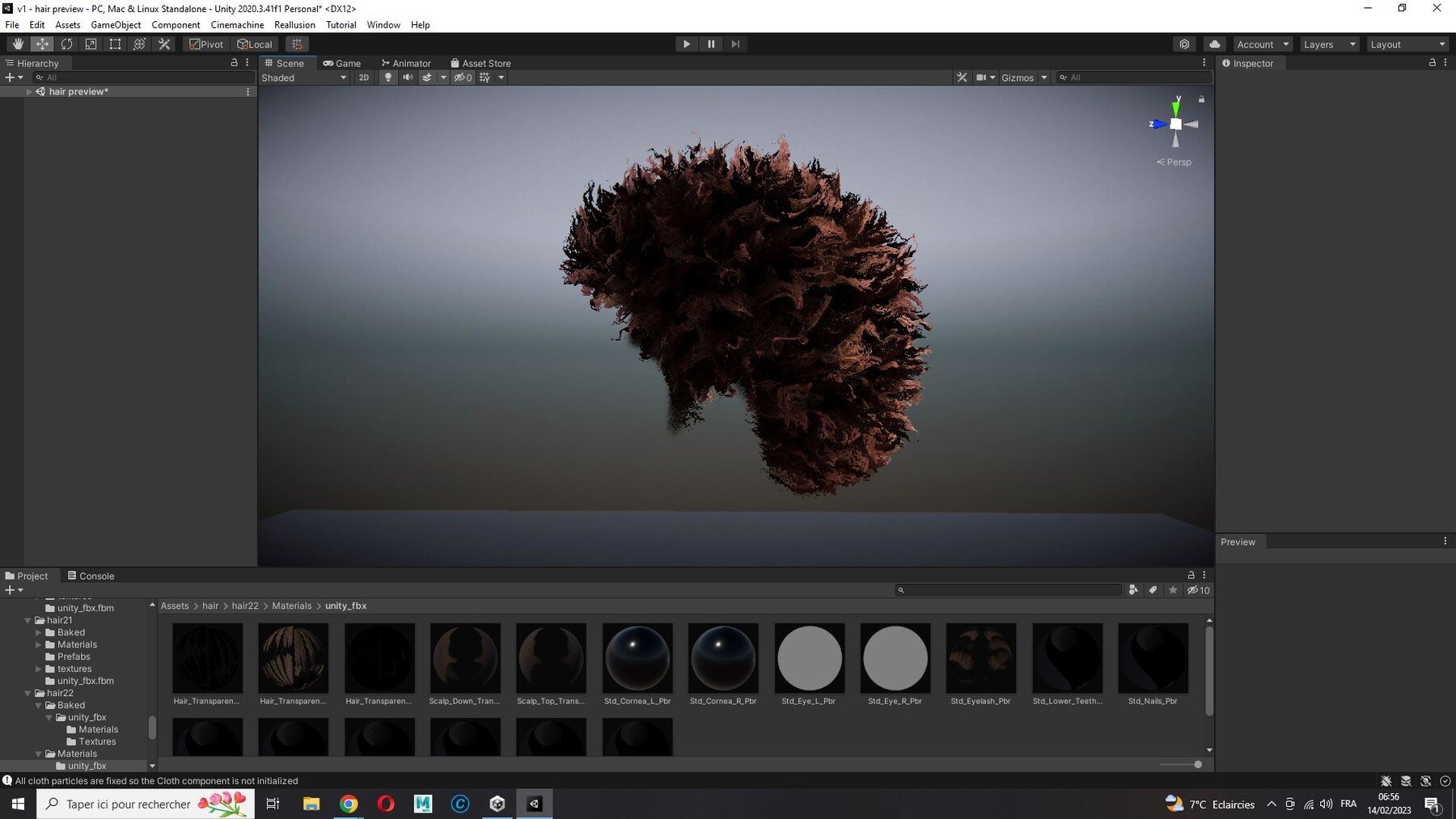Select the Hand tool in toolbar
This screenshot has height=819, width=1456.
tap(18, 44)
